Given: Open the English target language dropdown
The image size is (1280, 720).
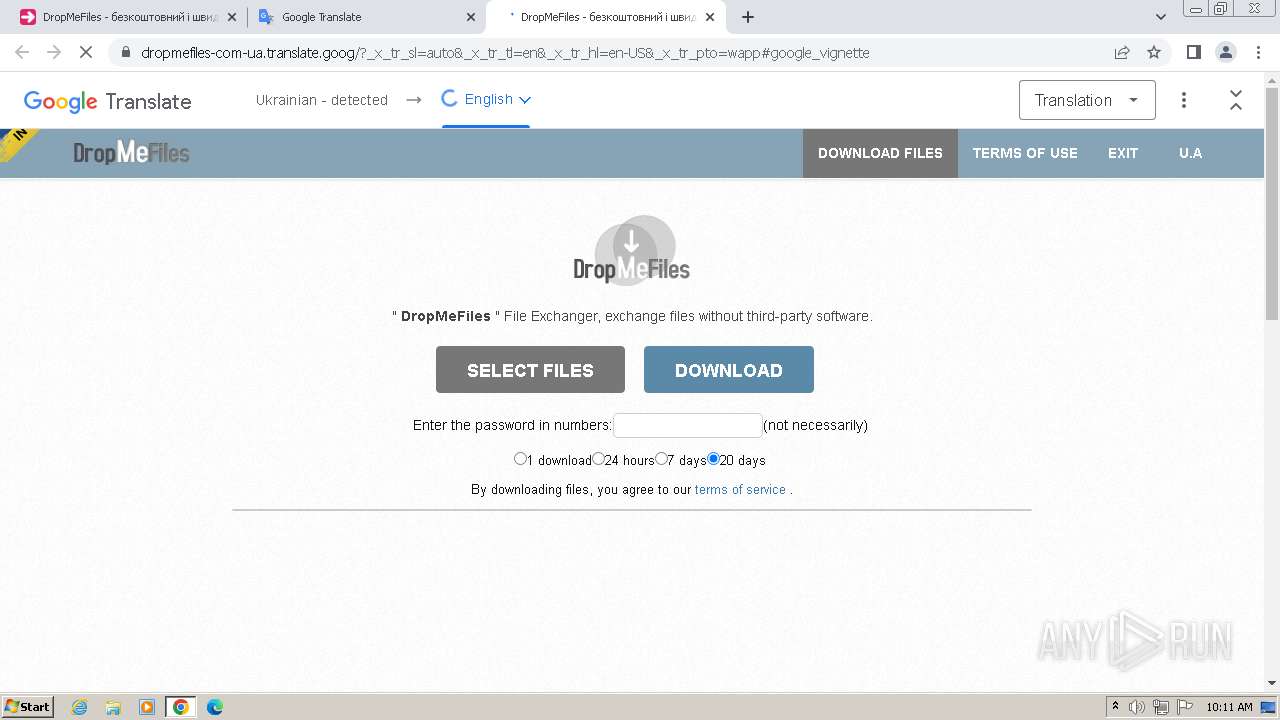Looking at the screenshot, I should 487,99.
